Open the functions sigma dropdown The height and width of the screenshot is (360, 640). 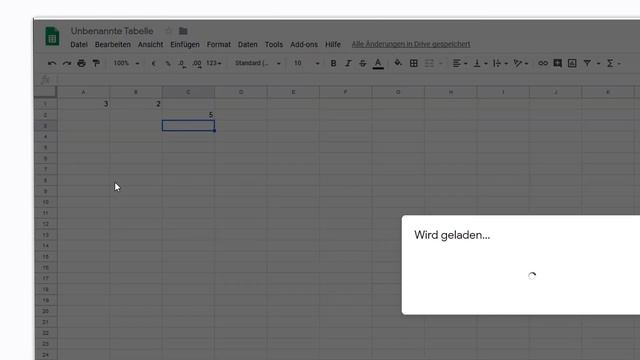click(x=613, y=63)
